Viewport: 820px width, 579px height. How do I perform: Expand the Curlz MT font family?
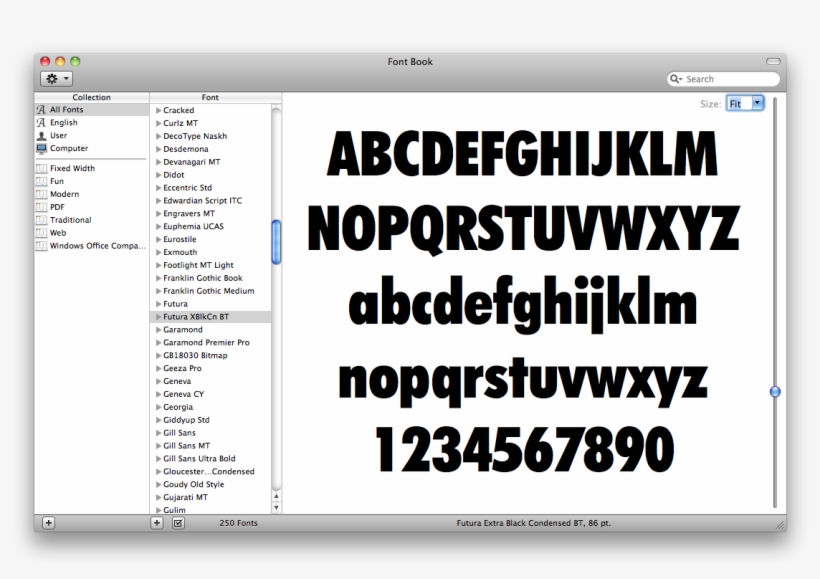(x=158, y=123)
